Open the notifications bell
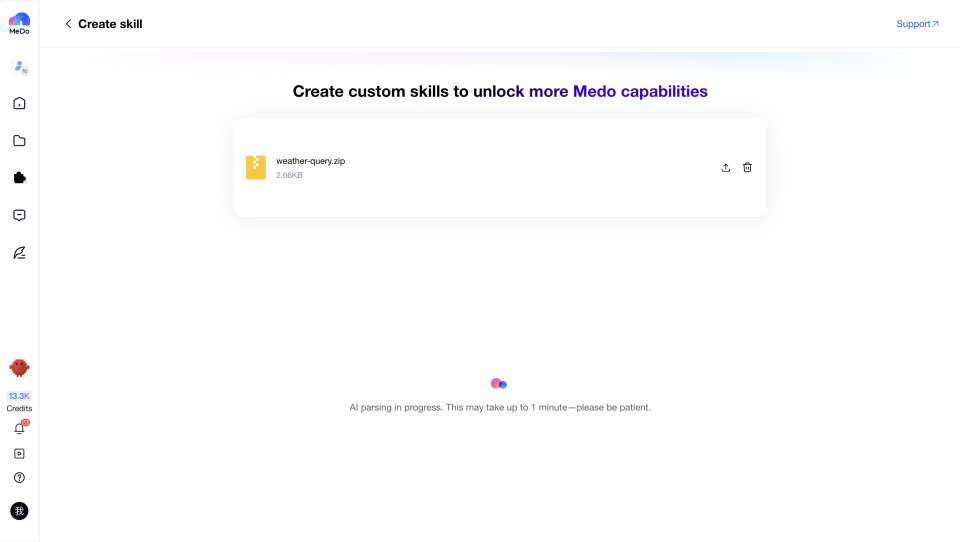The image size is (960, 542). 20,428
